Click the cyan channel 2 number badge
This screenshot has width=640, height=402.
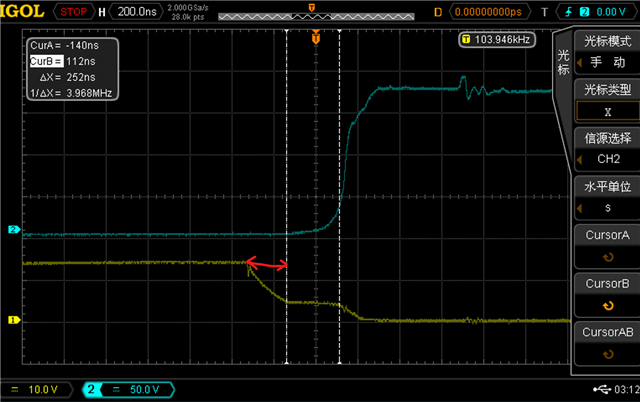coord(91,389)
